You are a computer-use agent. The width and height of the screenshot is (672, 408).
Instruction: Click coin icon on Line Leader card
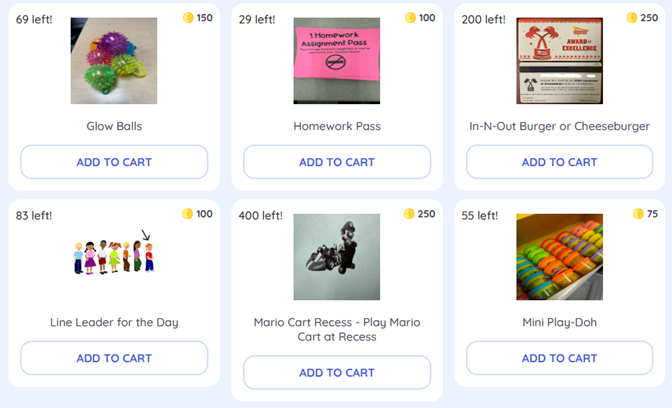point(188,214)
